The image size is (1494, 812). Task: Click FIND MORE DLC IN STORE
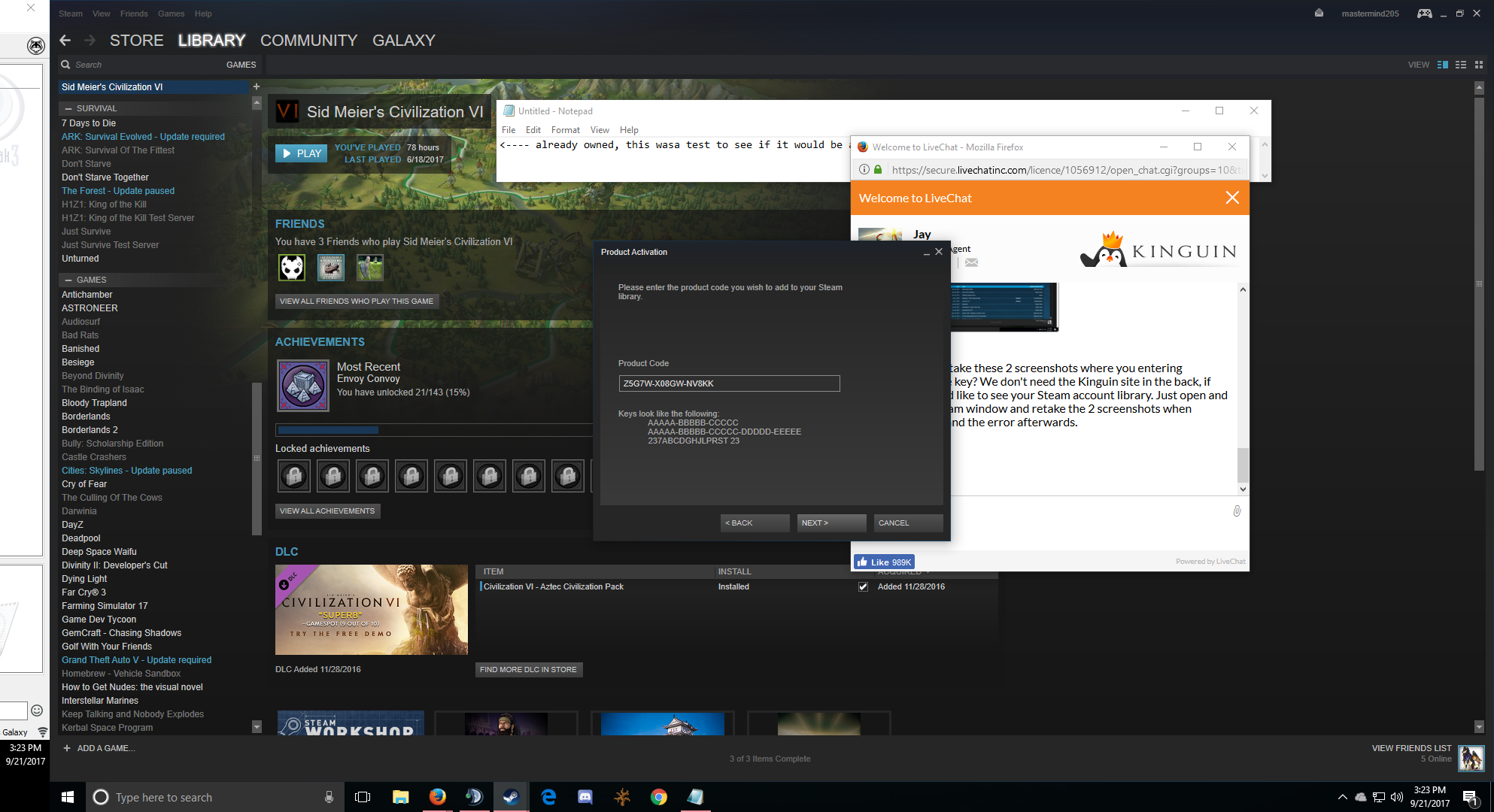click(529, 669)
